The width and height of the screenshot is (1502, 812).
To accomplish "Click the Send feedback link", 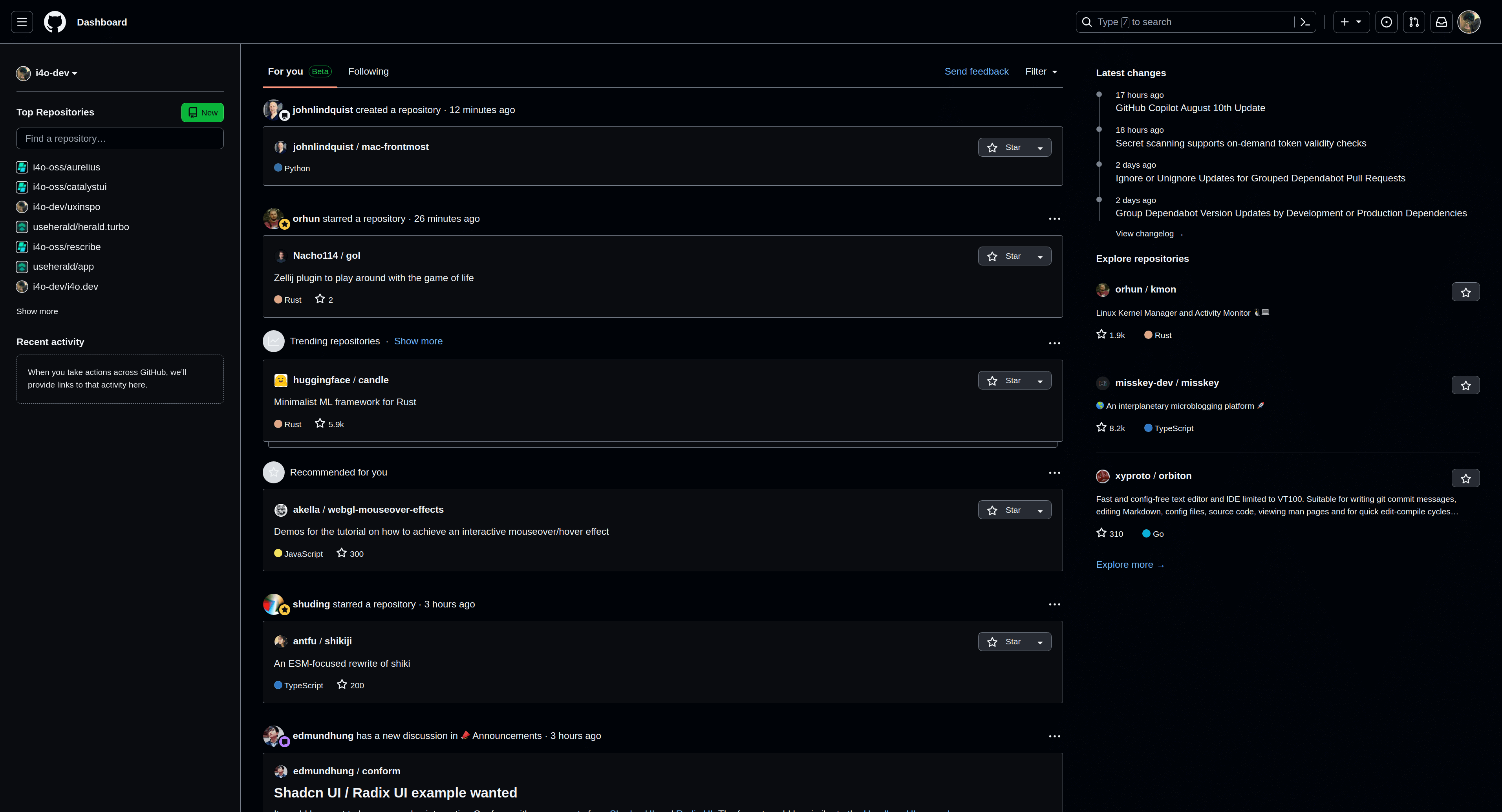I will 977,72.
